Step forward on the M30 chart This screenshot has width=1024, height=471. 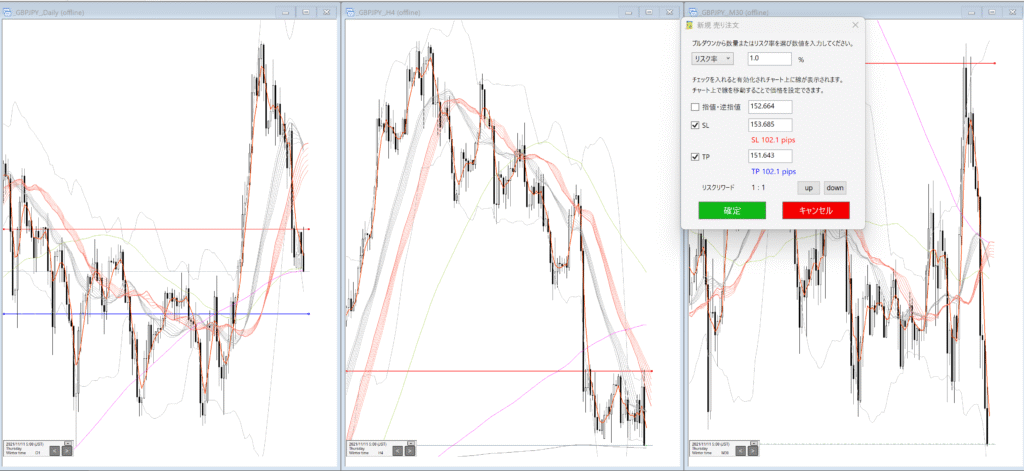coord(752,452)
